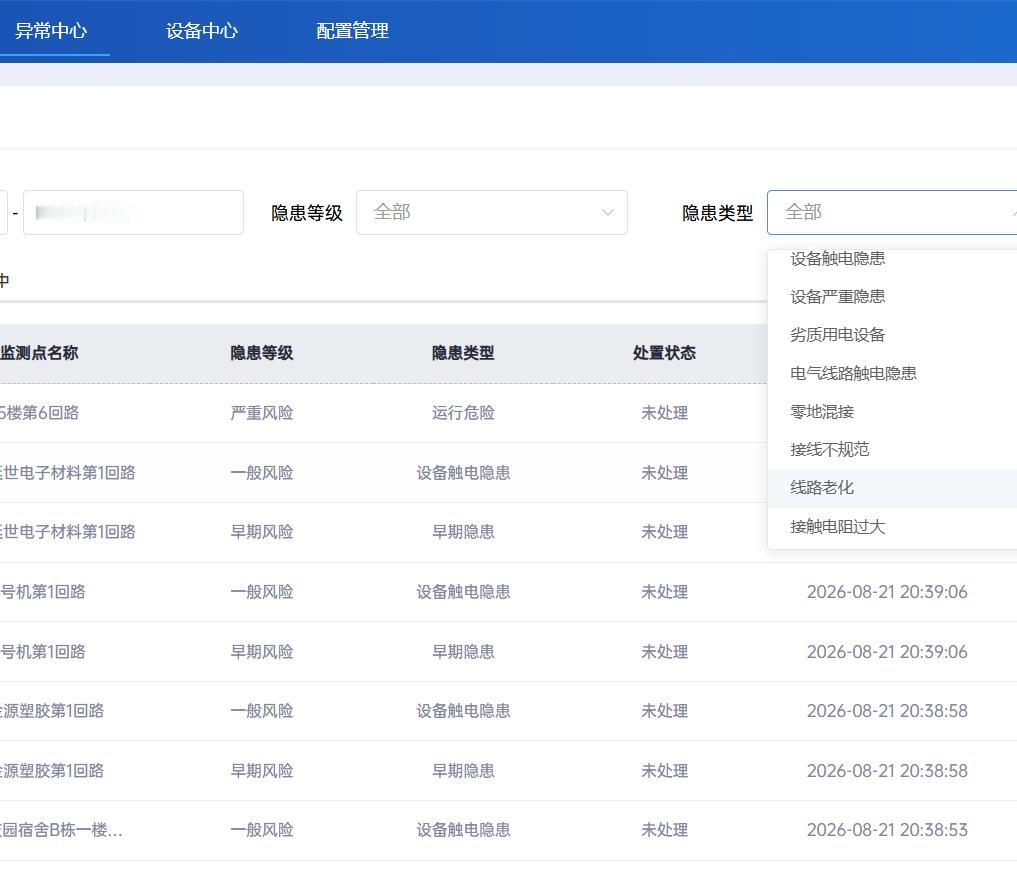Viewport: 1017px width, 873px height.
Task: Click 5楼第6回路 row name
Action: coord(39,413)
